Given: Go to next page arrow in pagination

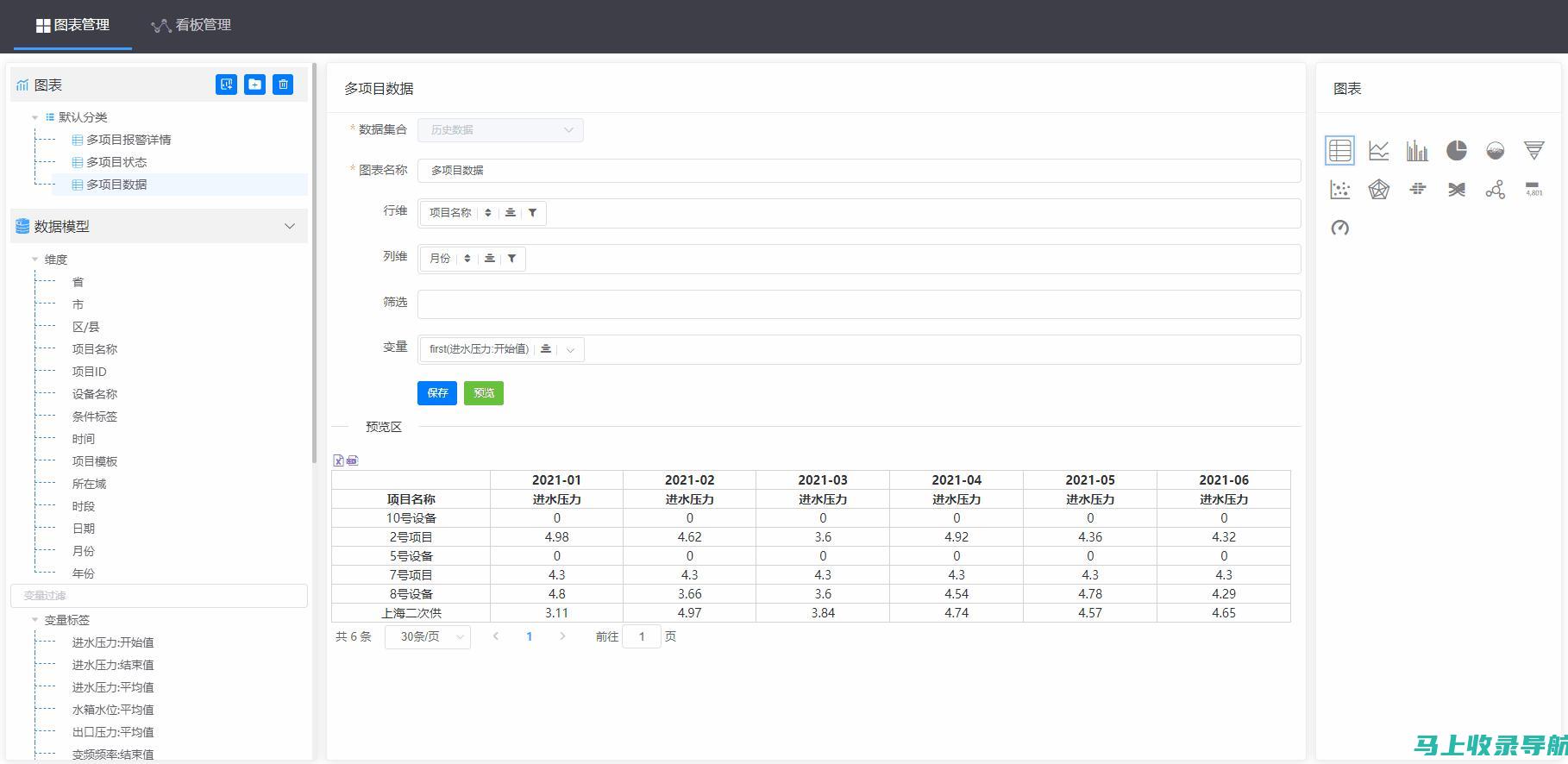Looking at the screenshot, I should (x=562, y=636).
